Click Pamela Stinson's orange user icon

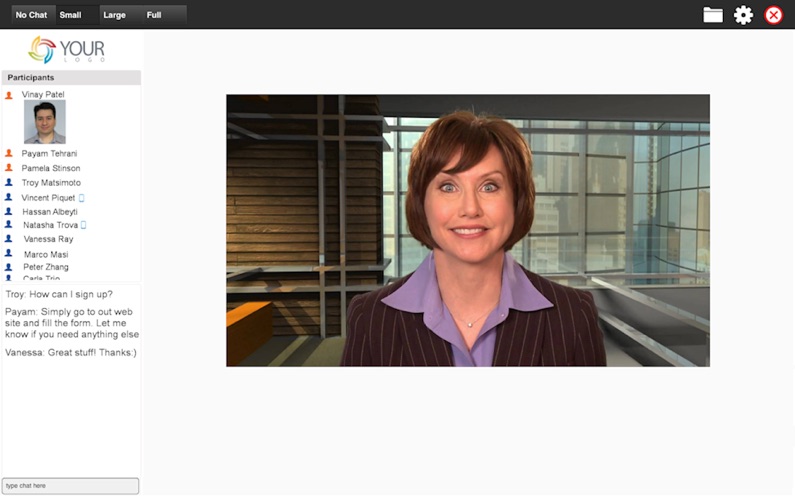tap(9, 168)
